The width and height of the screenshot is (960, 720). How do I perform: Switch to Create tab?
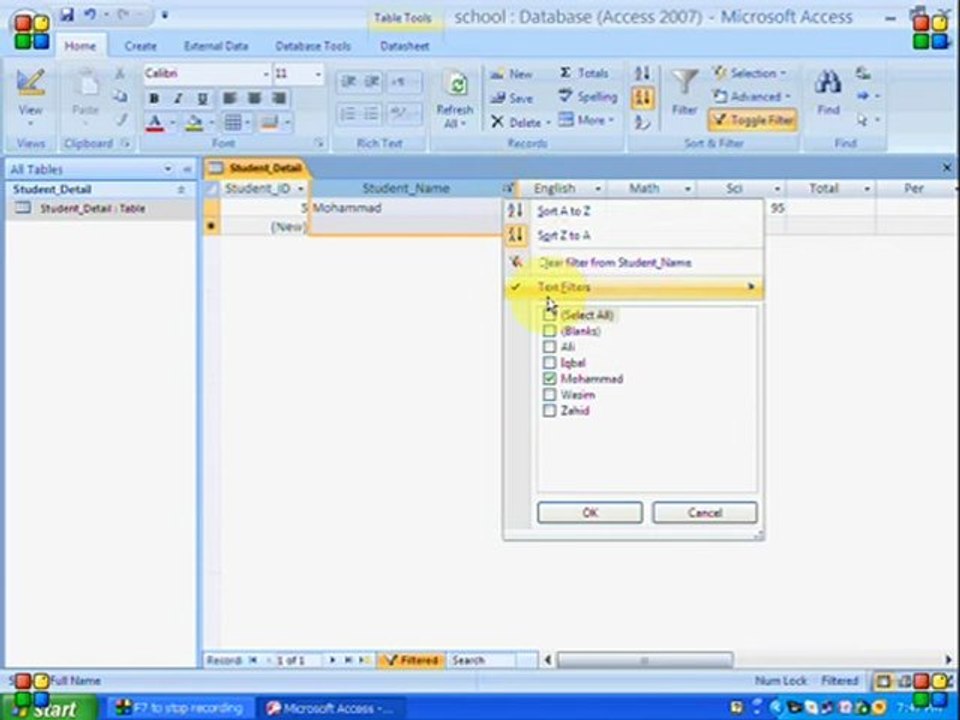click(x=141, y=46)
